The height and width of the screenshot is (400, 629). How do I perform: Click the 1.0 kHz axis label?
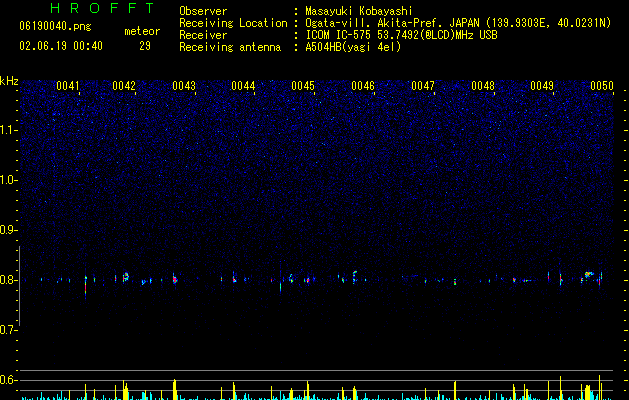(x=9, y=180)
